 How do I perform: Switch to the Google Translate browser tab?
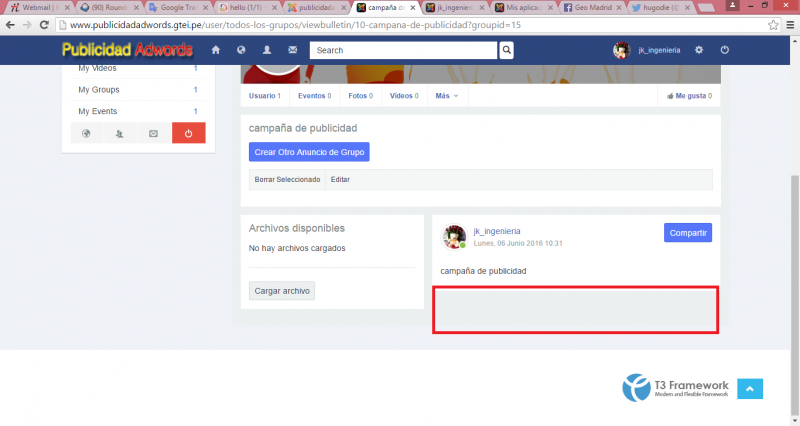178,8
